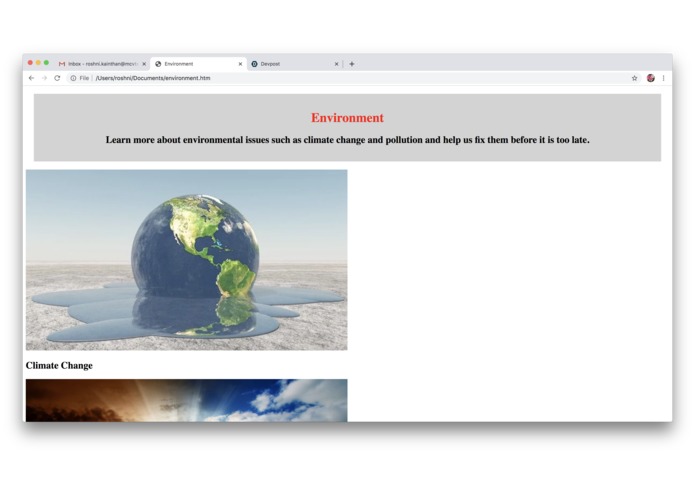695x494 pixels.
Task: Close the Environment tab
Action: (x=240, y=64)
